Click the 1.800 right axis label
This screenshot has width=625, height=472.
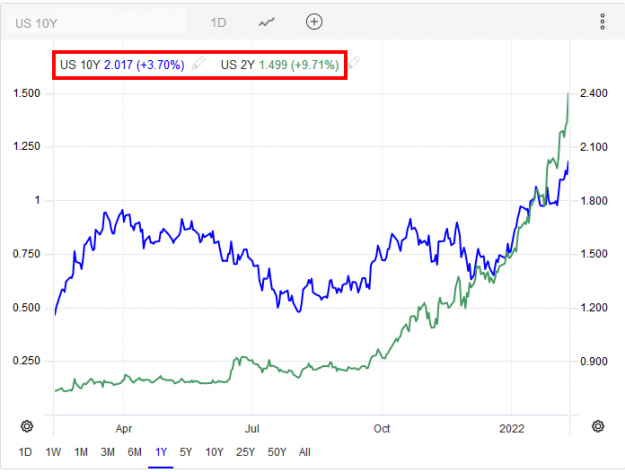[594, 201]
